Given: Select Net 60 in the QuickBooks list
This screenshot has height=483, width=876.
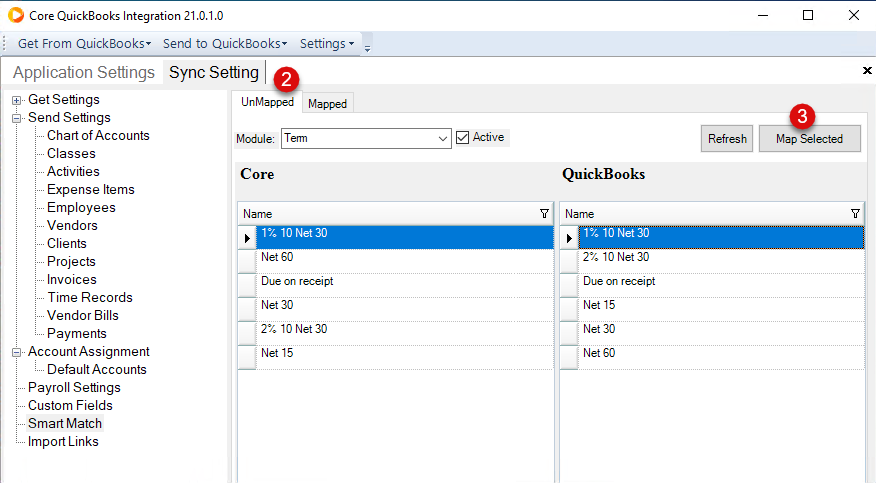Looking at the screenshot, I should (x=721, y=357).
